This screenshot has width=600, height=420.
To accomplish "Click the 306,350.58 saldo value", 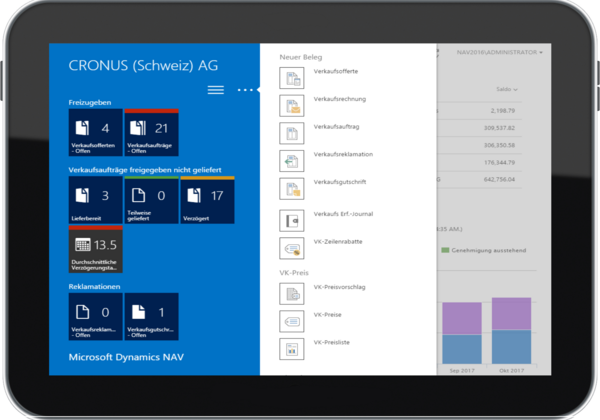I will (x=499, y=145).
